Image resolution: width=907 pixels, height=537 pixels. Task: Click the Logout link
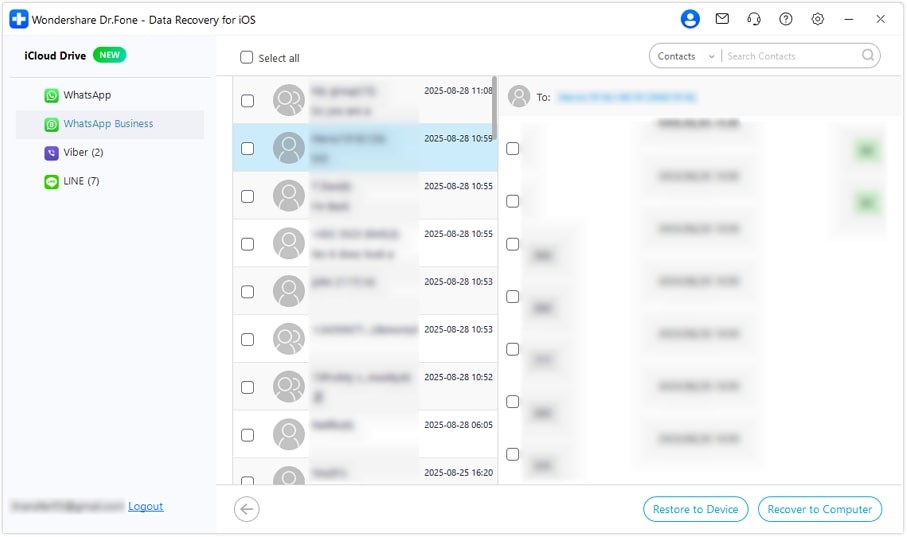pyautogui.click(x=145, y=506)
